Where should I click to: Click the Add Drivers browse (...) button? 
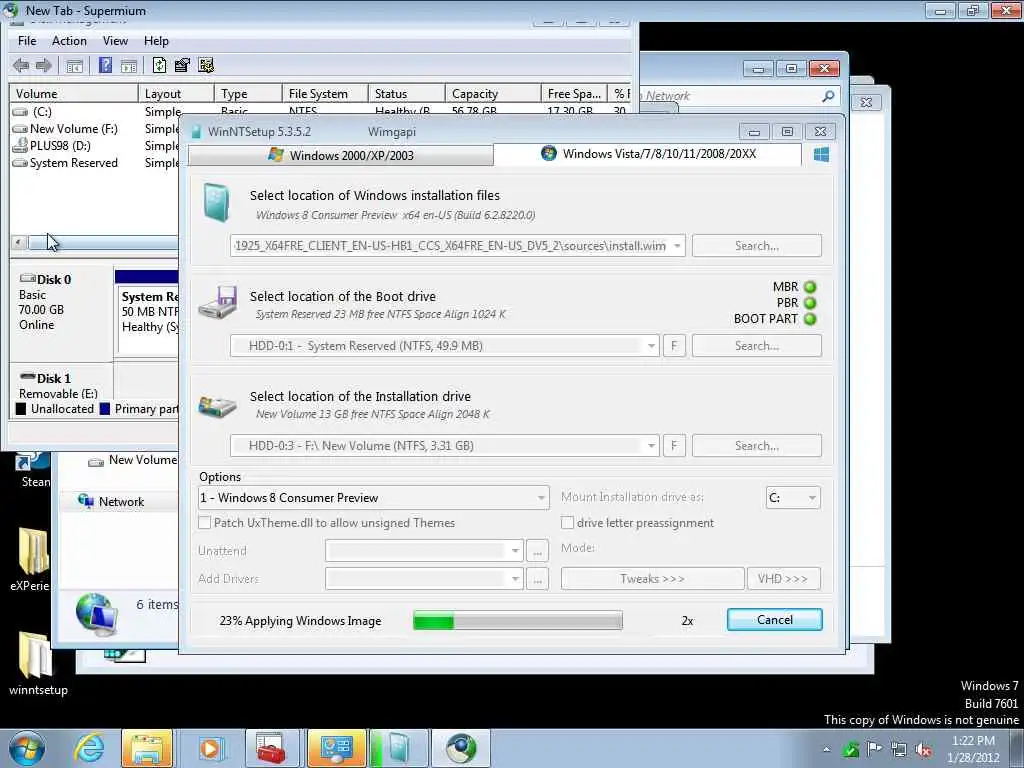pyautogui.click(x=537, y=579)
